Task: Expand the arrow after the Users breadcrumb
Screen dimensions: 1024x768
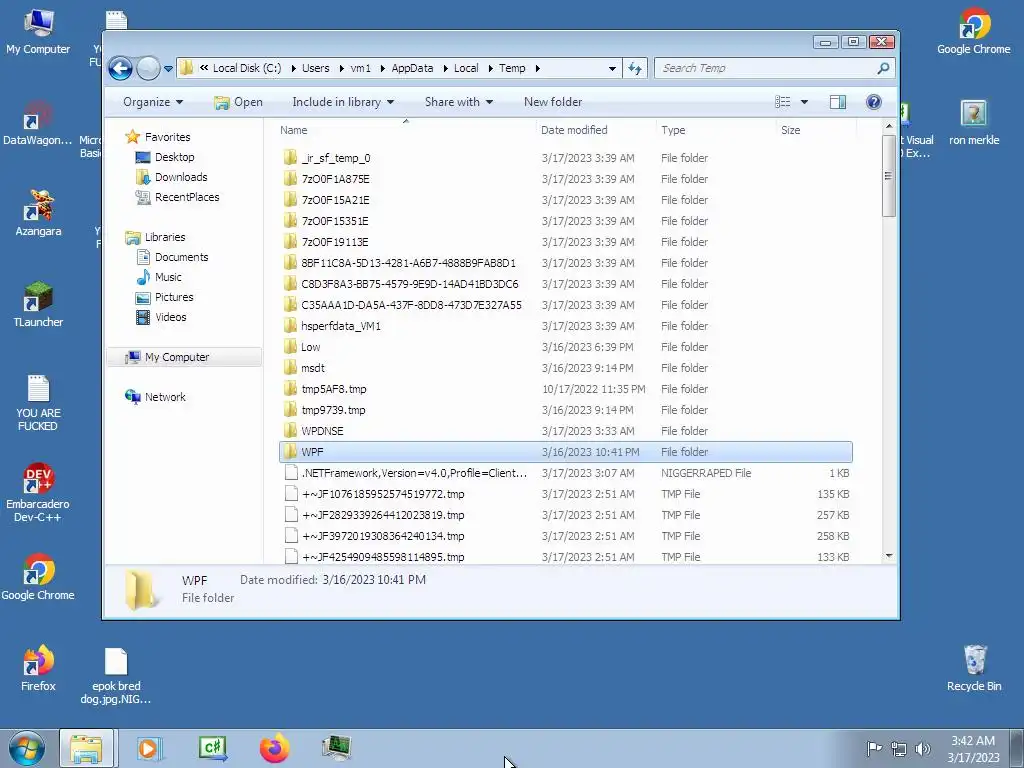Action: 340,69
